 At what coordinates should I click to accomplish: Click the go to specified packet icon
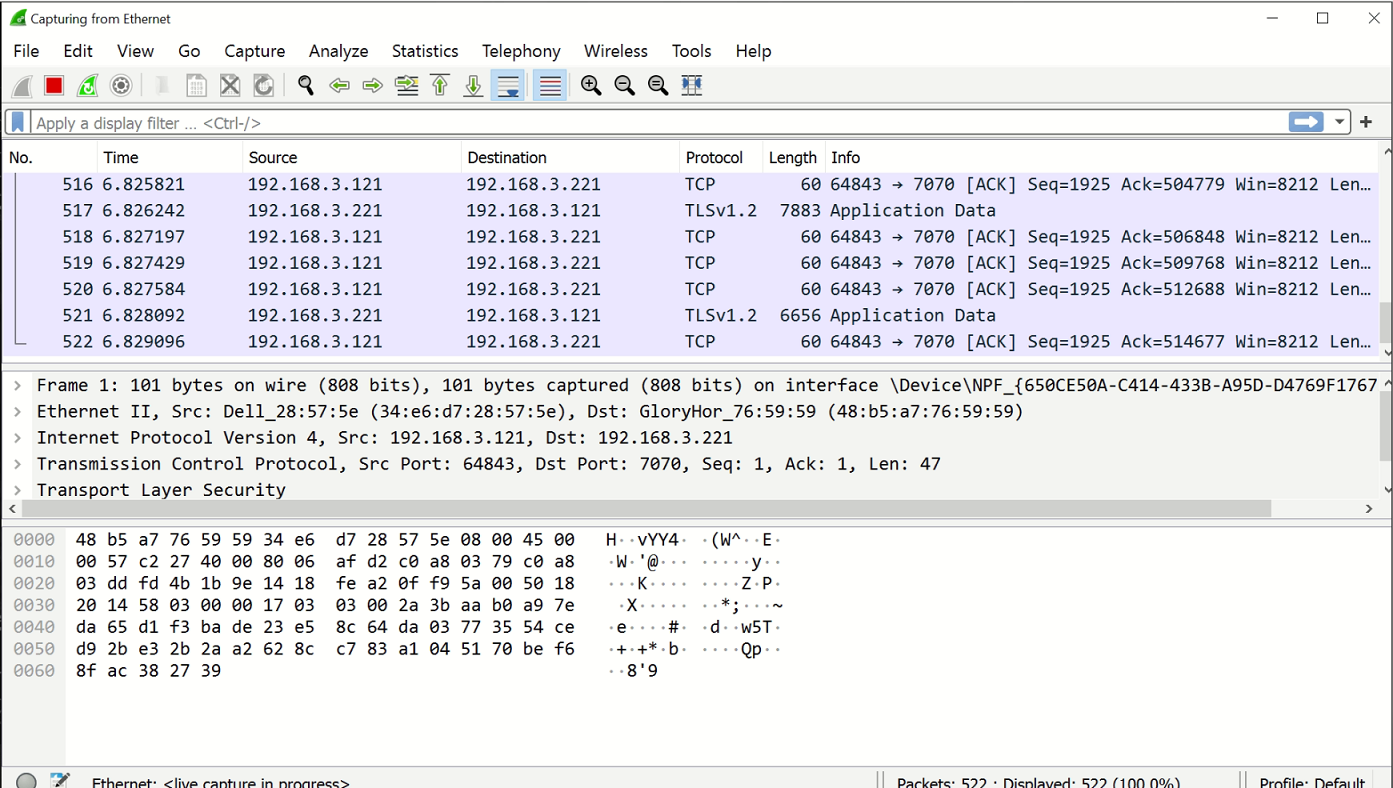click(x=406, y=86)
